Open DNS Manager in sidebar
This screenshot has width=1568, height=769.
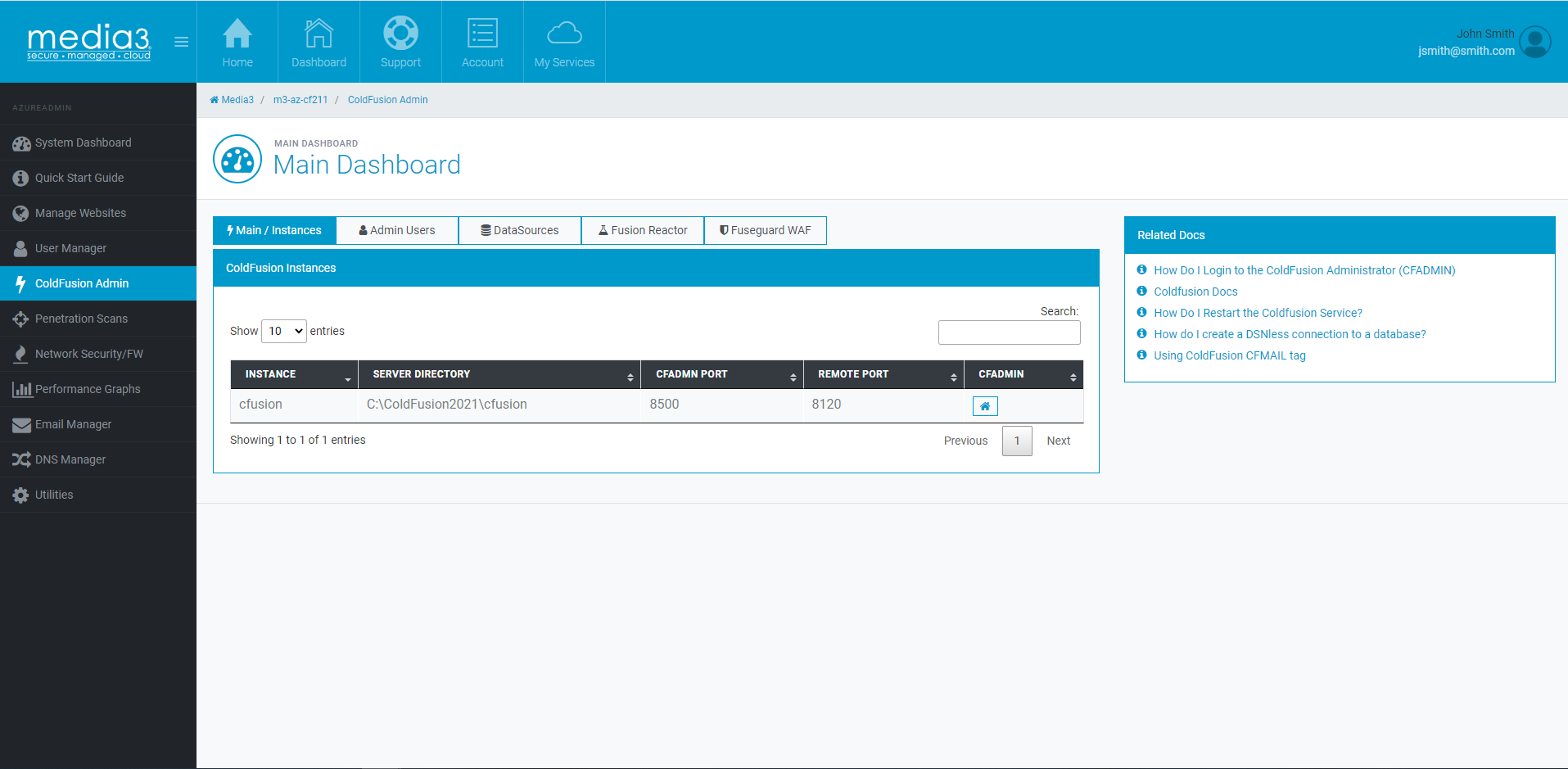point(98,459)
